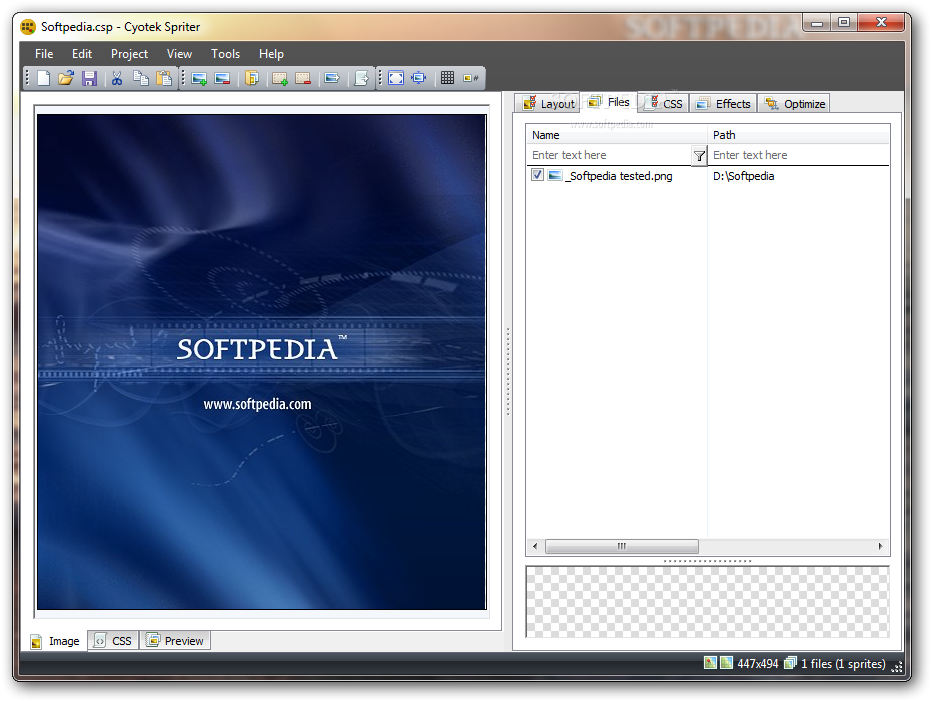Screen dimensions: 932x702
Task: Click the checkered preview pane below file list
Action: 707,602
